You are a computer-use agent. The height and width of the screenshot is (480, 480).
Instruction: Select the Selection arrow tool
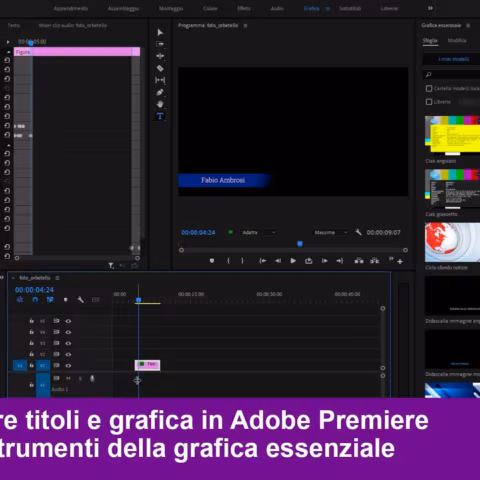160,32
